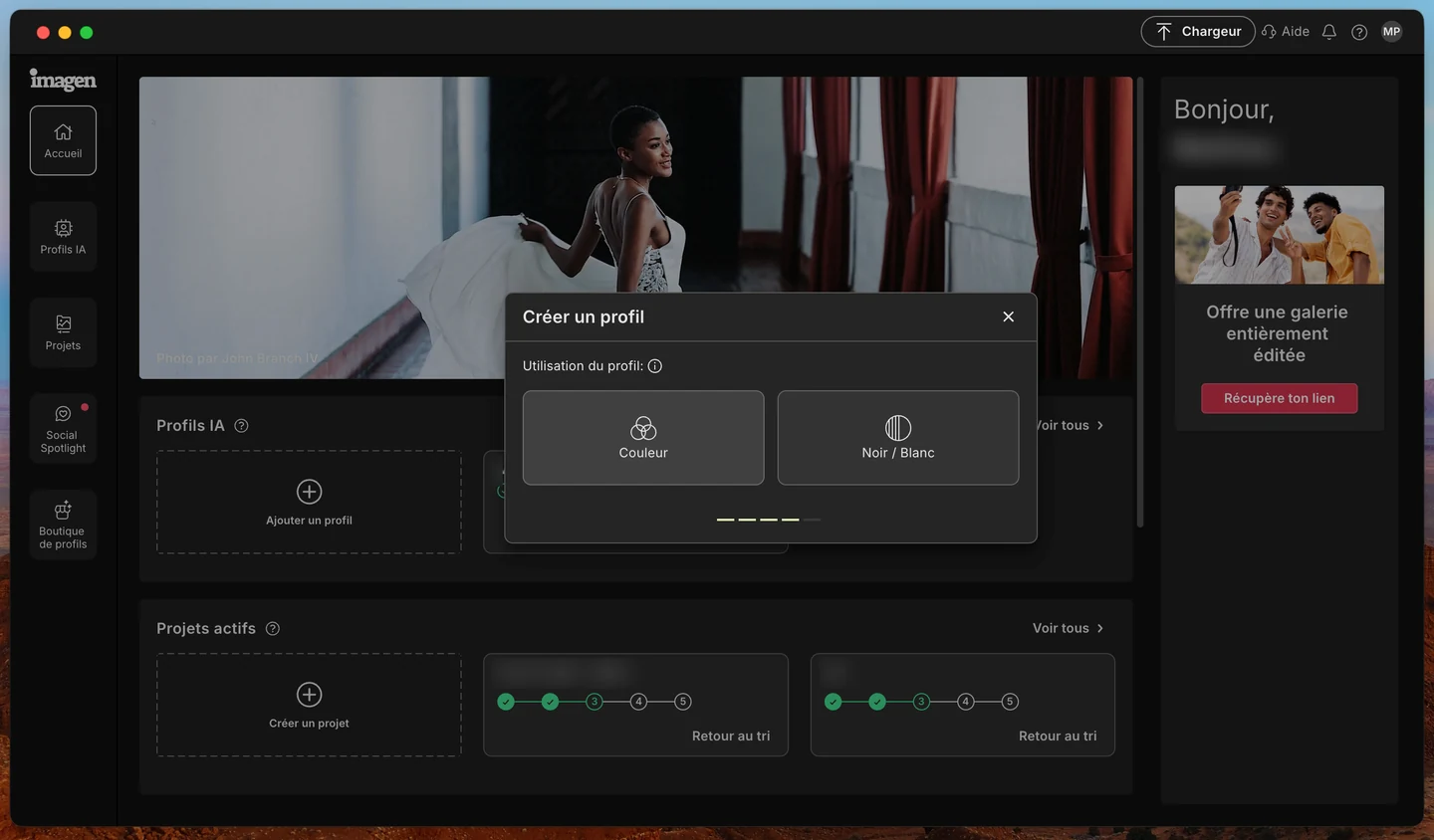
Task: Open Social Spotlight in the sidebar
Action: click(63, 429)
